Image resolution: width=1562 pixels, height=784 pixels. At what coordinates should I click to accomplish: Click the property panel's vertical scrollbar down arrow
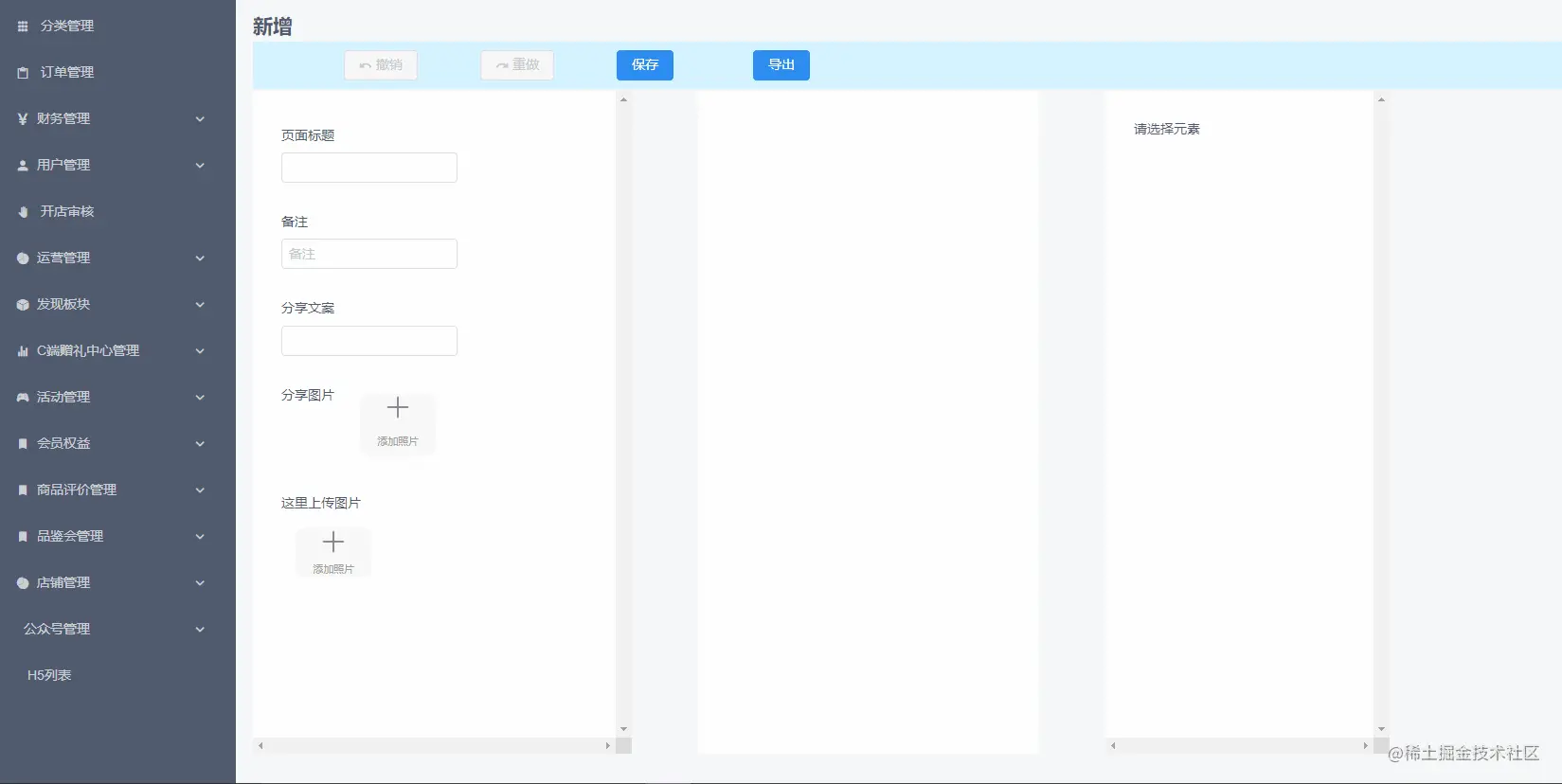click(x=1381, y=729)
